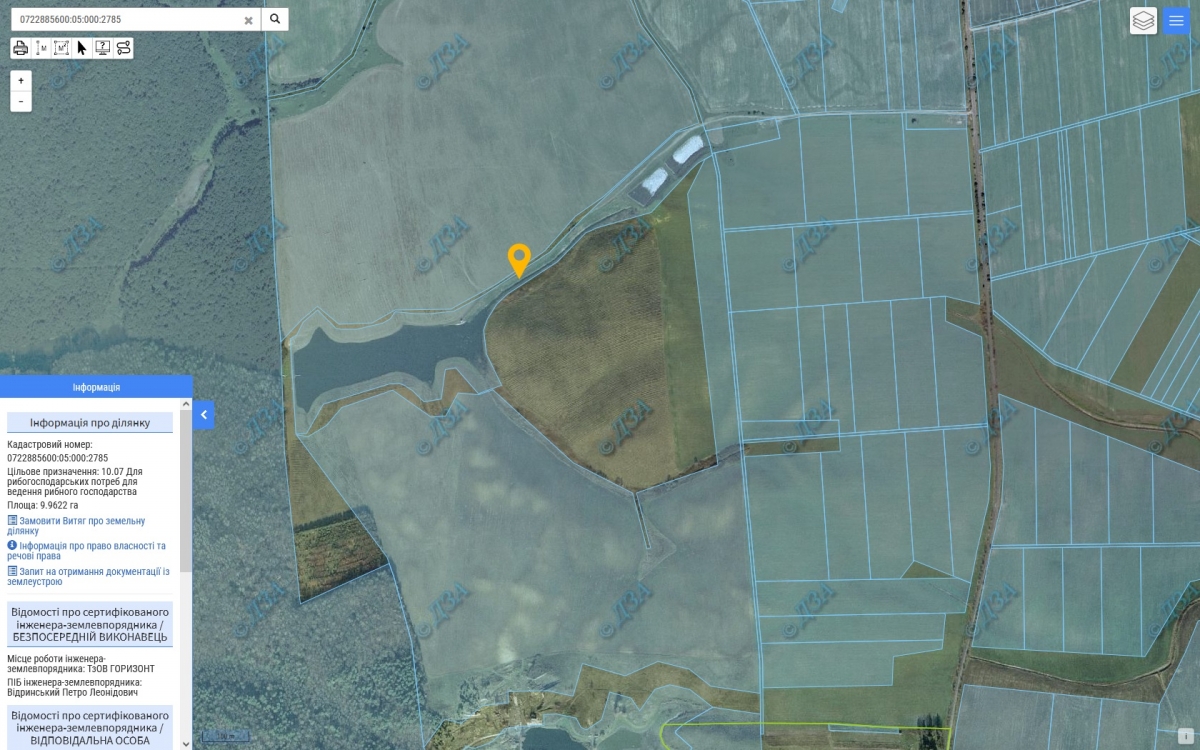Viewport: 1200px width, 750px height.
Task: Click the magnifier search button
Action: pos(275,19)
